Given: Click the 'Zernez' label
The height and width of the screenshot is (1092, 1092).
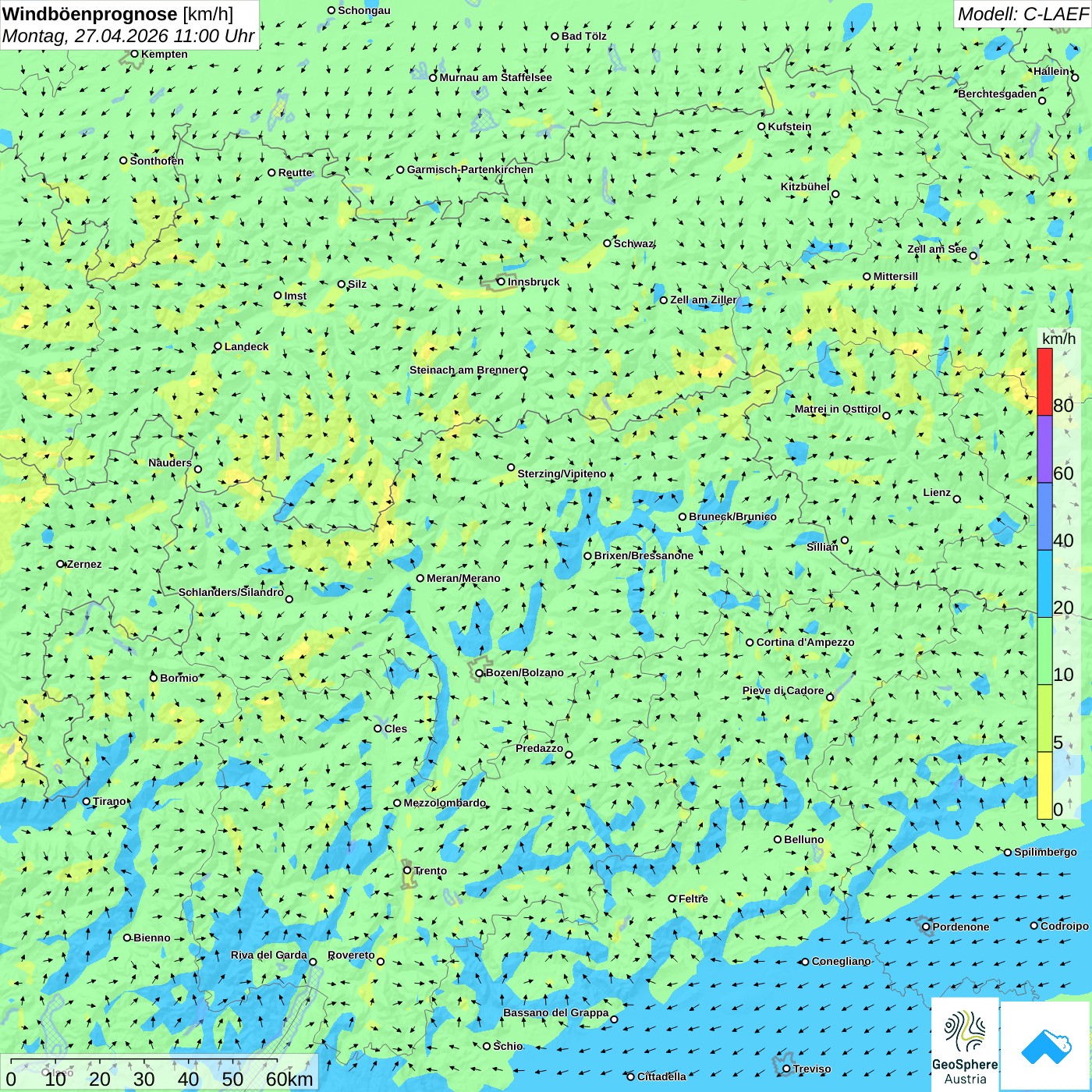Looking at the screenshot, I should [84, 564].
